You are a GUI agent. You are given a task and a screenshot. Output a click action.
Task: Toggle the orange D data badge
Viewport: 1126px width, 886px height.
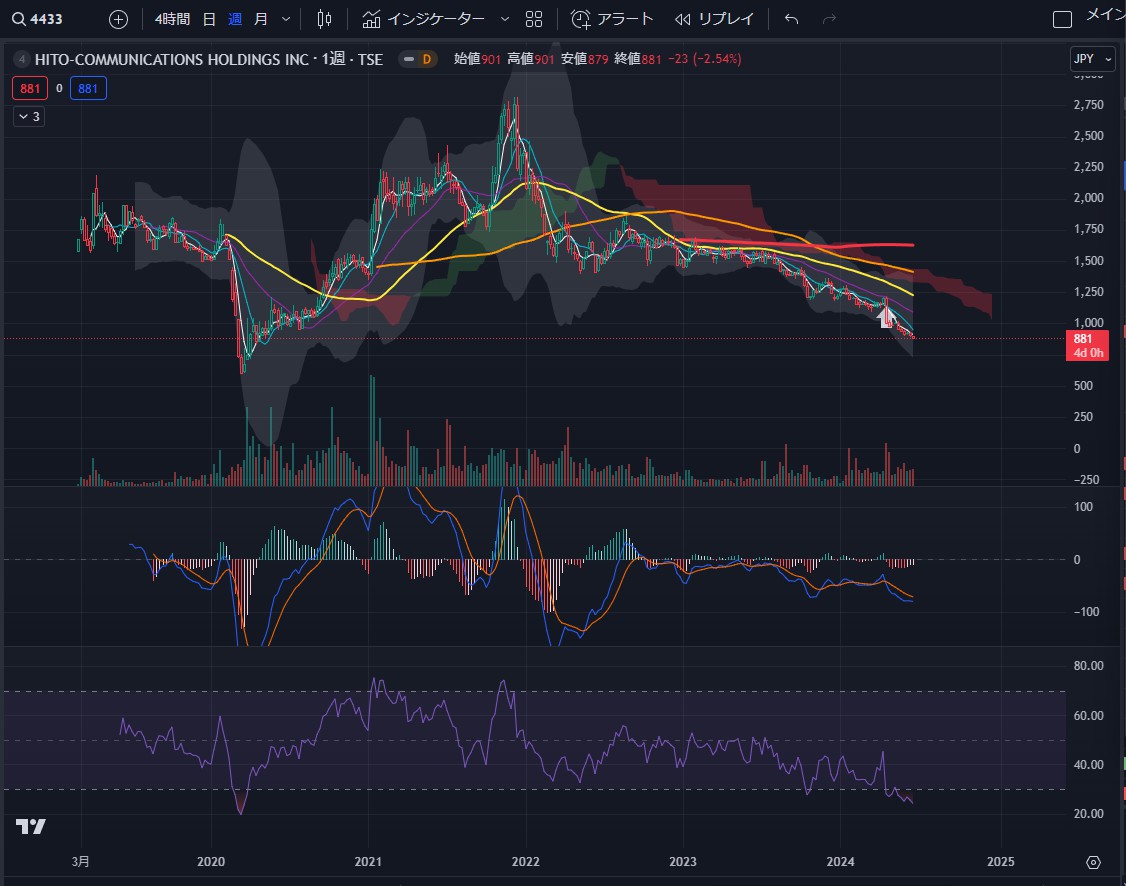(427, 60)
